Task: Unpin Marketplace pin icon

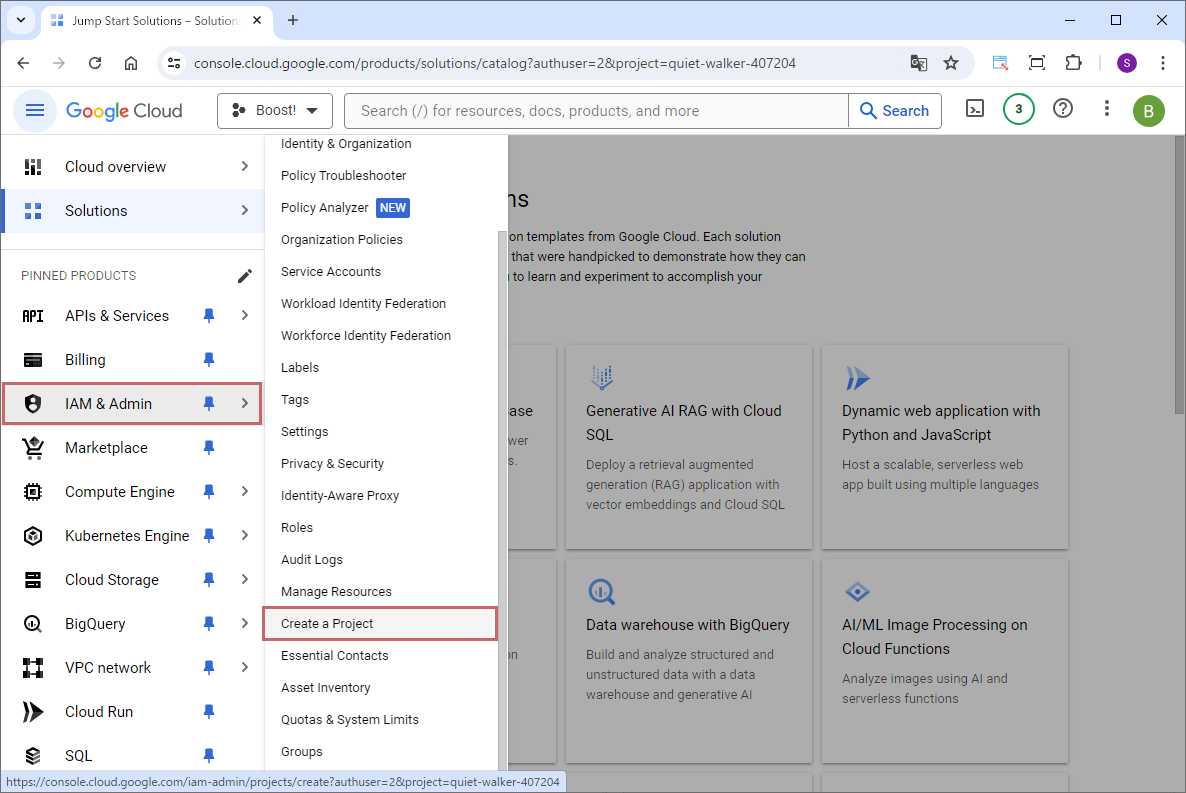Action: (209, 447)
